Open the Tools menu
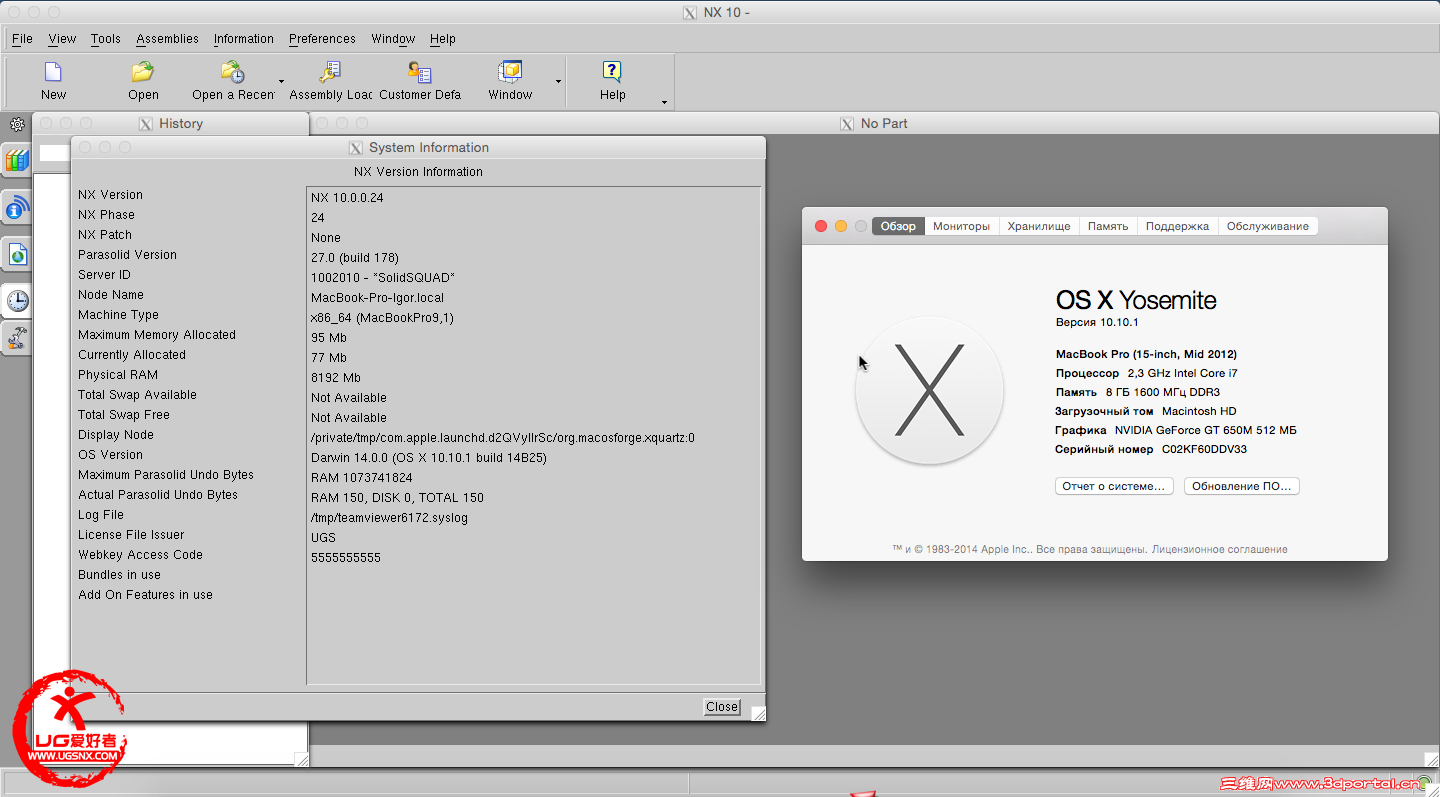The width and height of the screenshot is (1440, 797). tap(105, 39)
